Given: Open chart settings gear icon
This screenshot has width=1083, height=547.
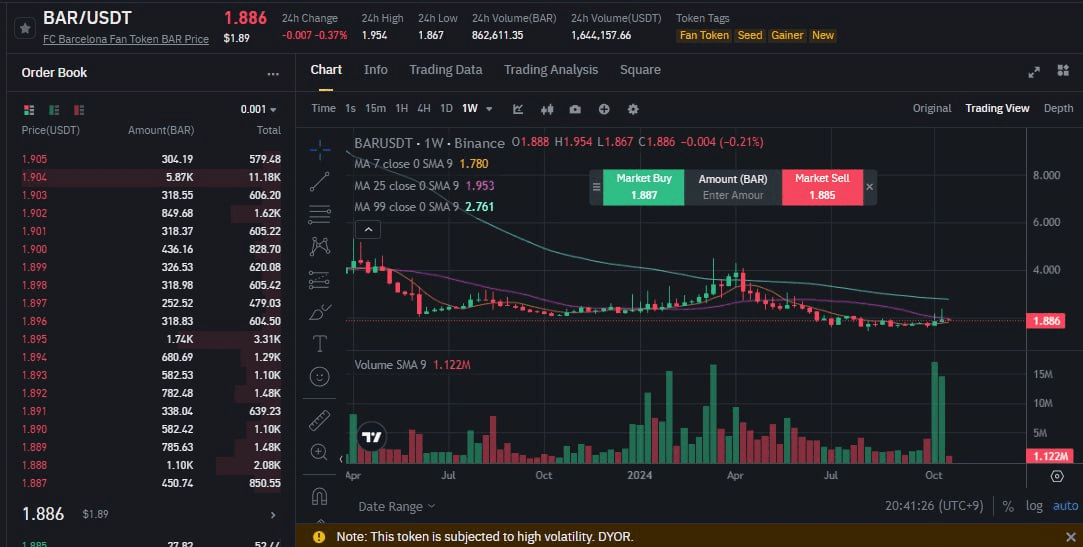Looking at the screenshot, I should pos(633,108).
